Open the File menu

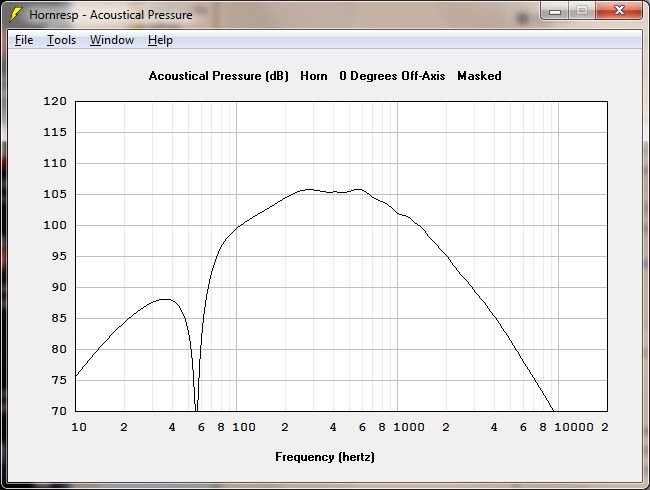pyautogui.click(x=24, y=40)
